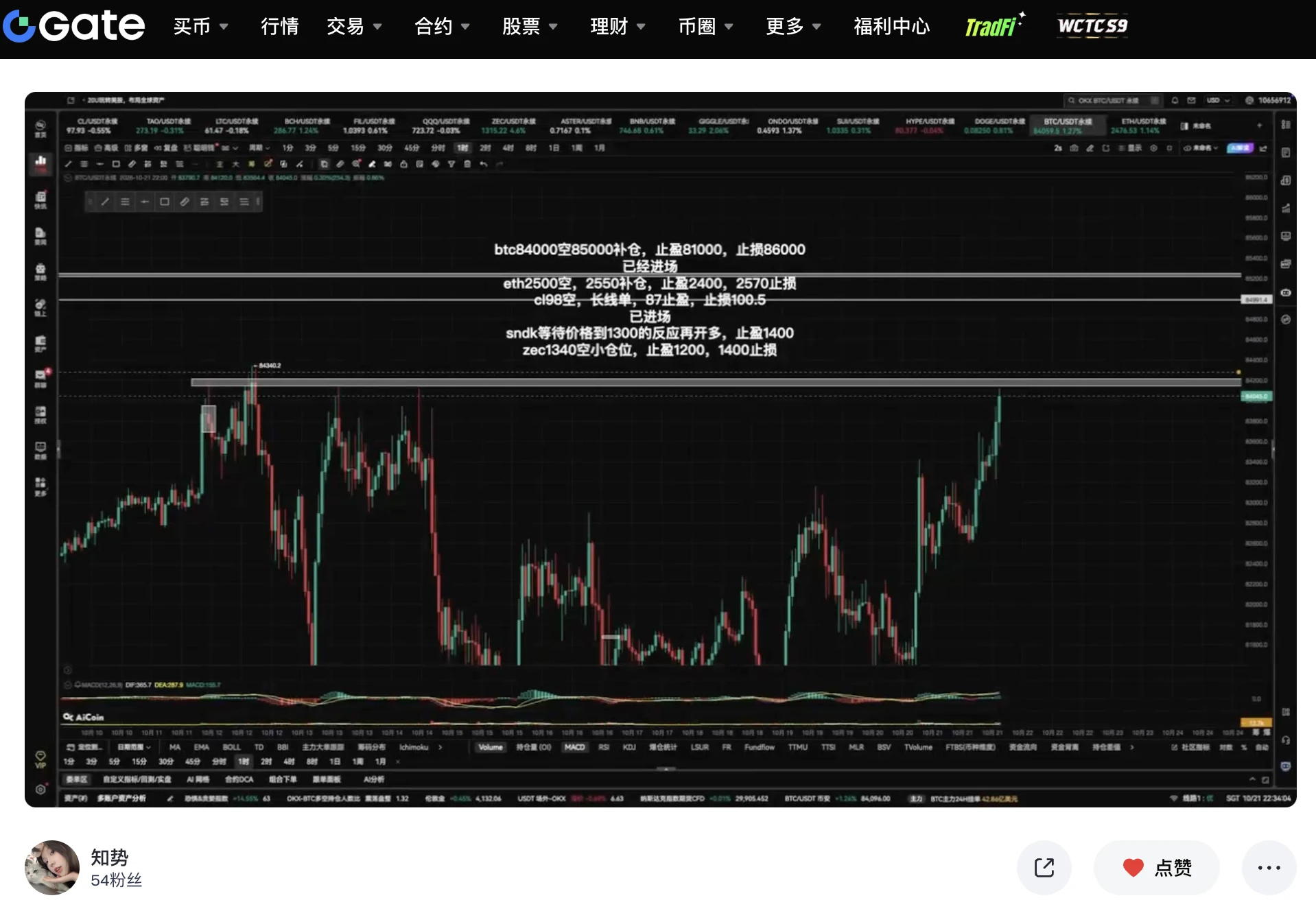Expand the 股票 dropdown menu

tap(530, 27)
